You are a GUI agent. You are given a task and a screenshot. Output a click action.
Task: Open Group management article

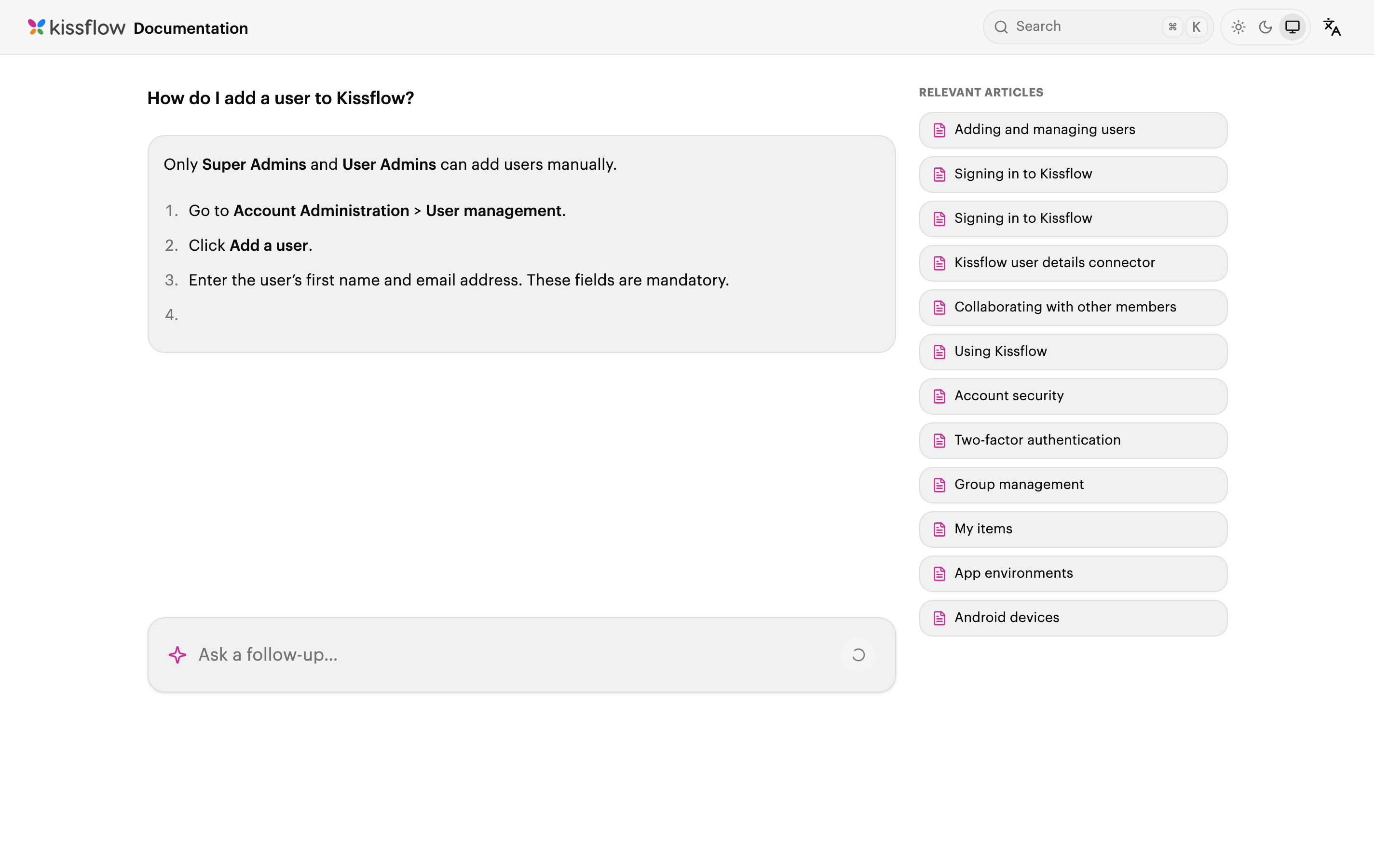[x=1073, y=485]
